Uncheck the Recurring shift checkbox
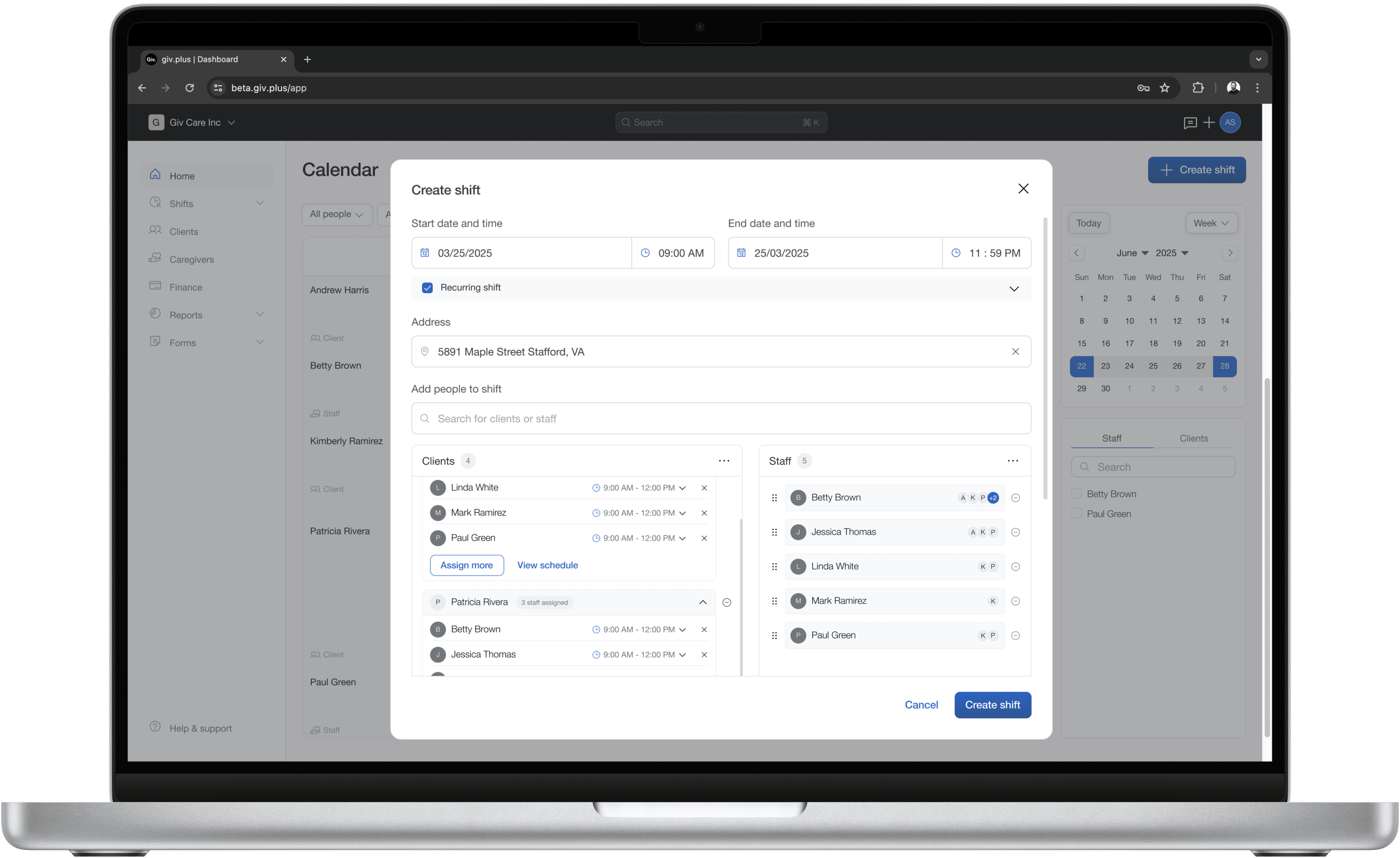Screen dimensions: 1400x858 [x=427, y=288]
